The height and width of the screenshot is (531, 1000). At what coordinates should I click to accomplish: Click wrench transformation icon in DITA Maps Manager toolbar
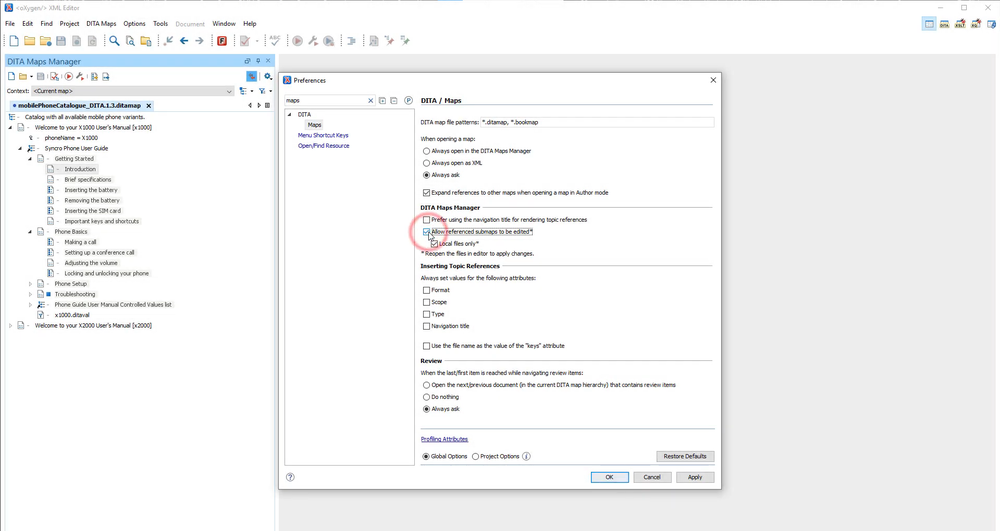click(x=80, y=76)
